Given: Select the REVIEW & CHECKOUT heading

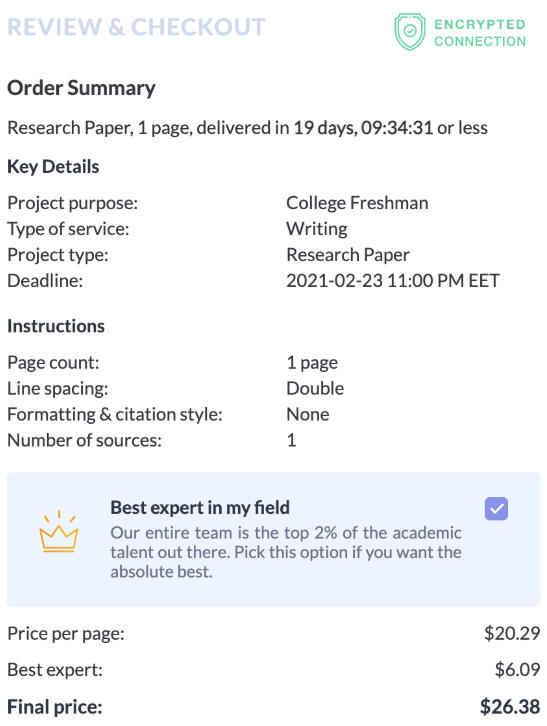Looking at the screenshot, I should click(136, 27).
